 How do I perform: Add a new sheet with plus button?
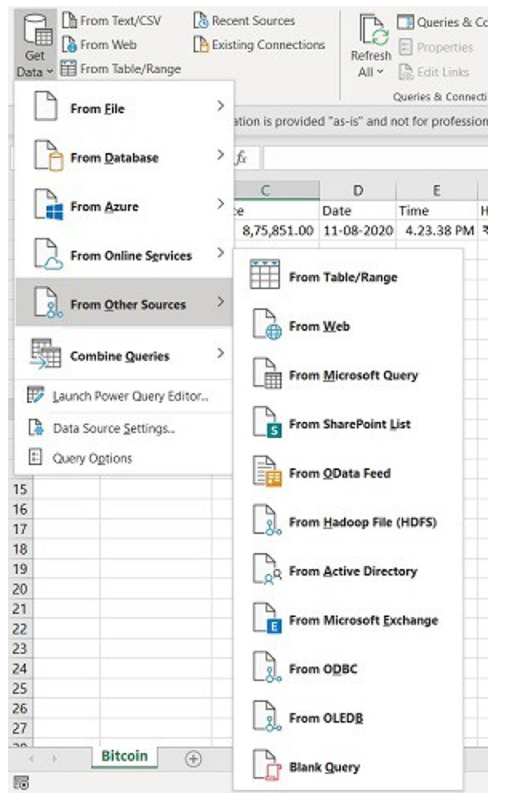point(193,759)
